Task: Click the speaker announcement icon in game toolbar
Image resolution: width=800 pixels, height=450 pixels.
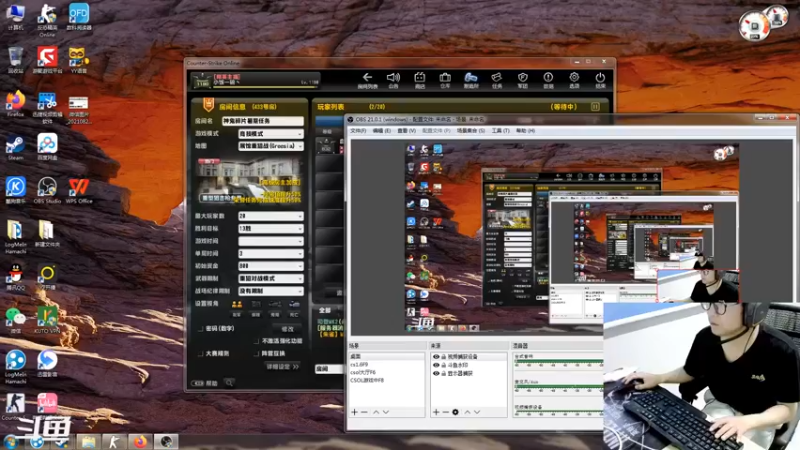Action: [x=393, y=78]
